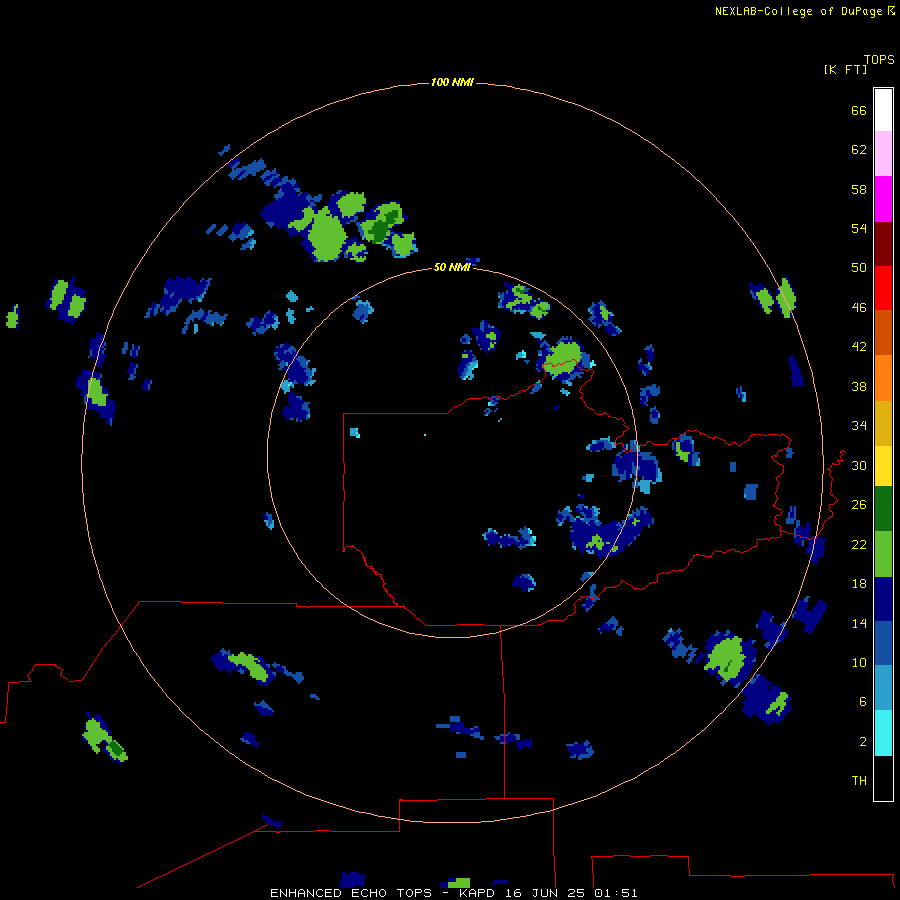
Task: Click the 62 legend value label
Action: [x=859, y=150]
